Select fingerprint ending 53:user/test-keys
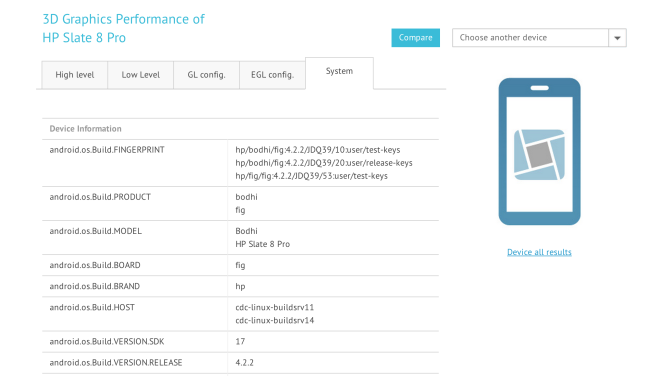665x376 pixels. click(311, 176)
